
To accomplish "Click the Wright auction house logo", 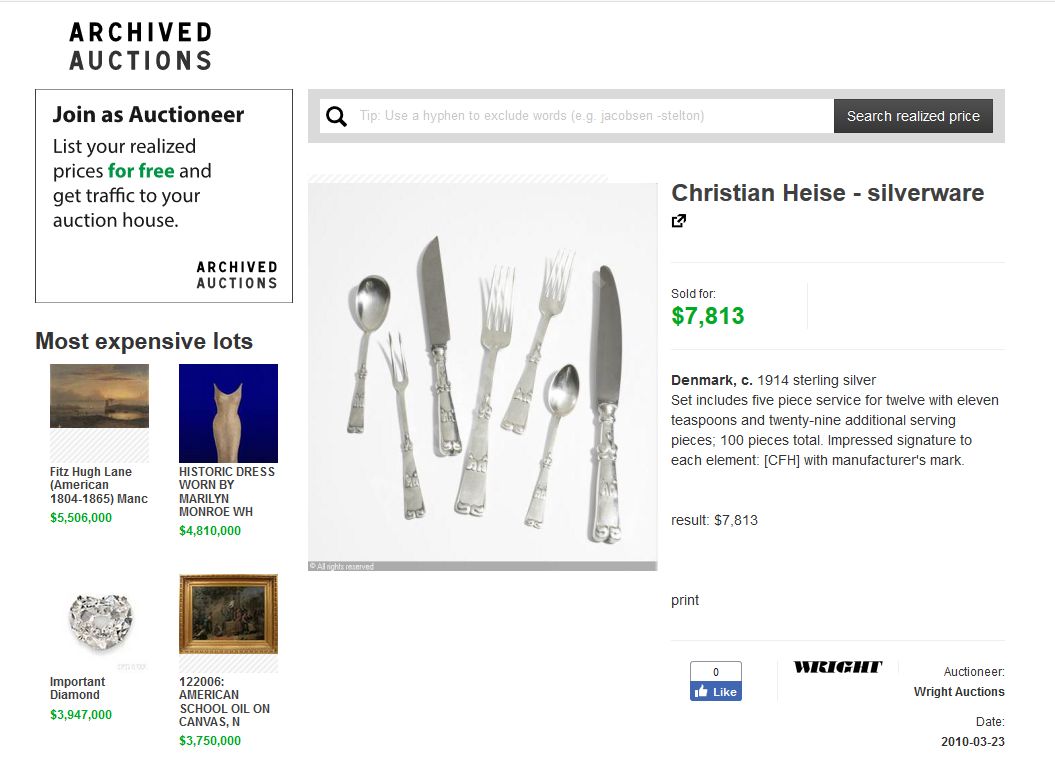I will pos(838,667).
